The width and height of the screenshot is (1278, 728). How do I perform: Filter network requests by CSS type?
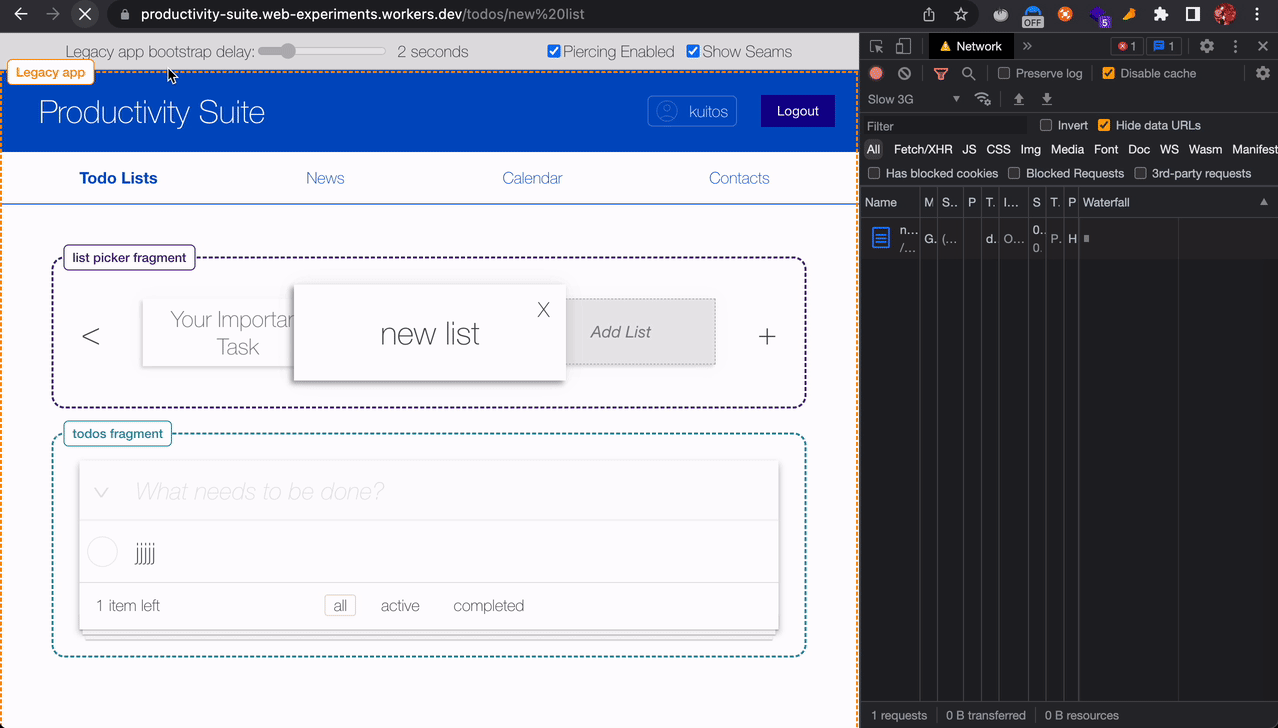coord(998,149)
